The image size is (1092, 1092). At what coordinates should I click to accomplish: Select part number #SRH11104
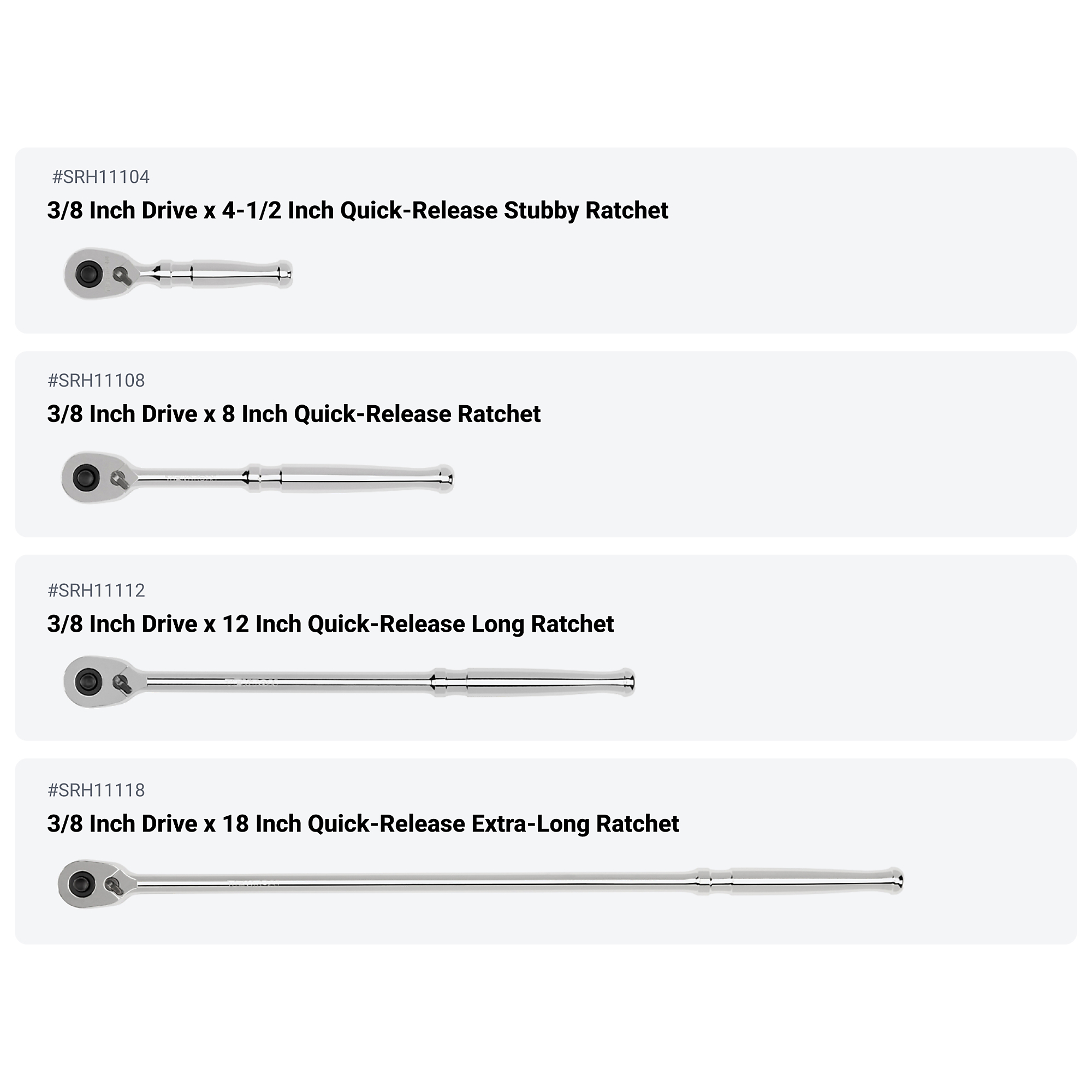tap(100, 177)
